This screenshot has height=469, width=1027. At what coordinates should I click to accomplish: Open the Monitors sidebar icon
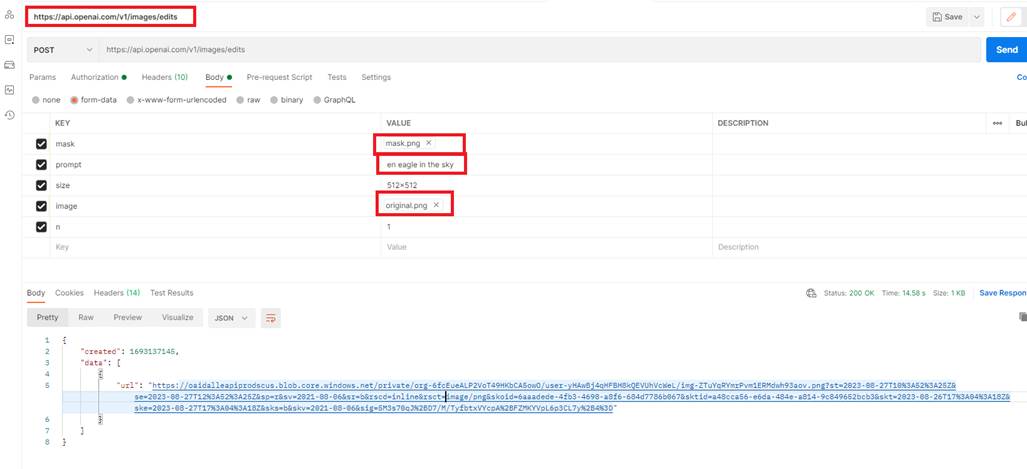[9, 90]
